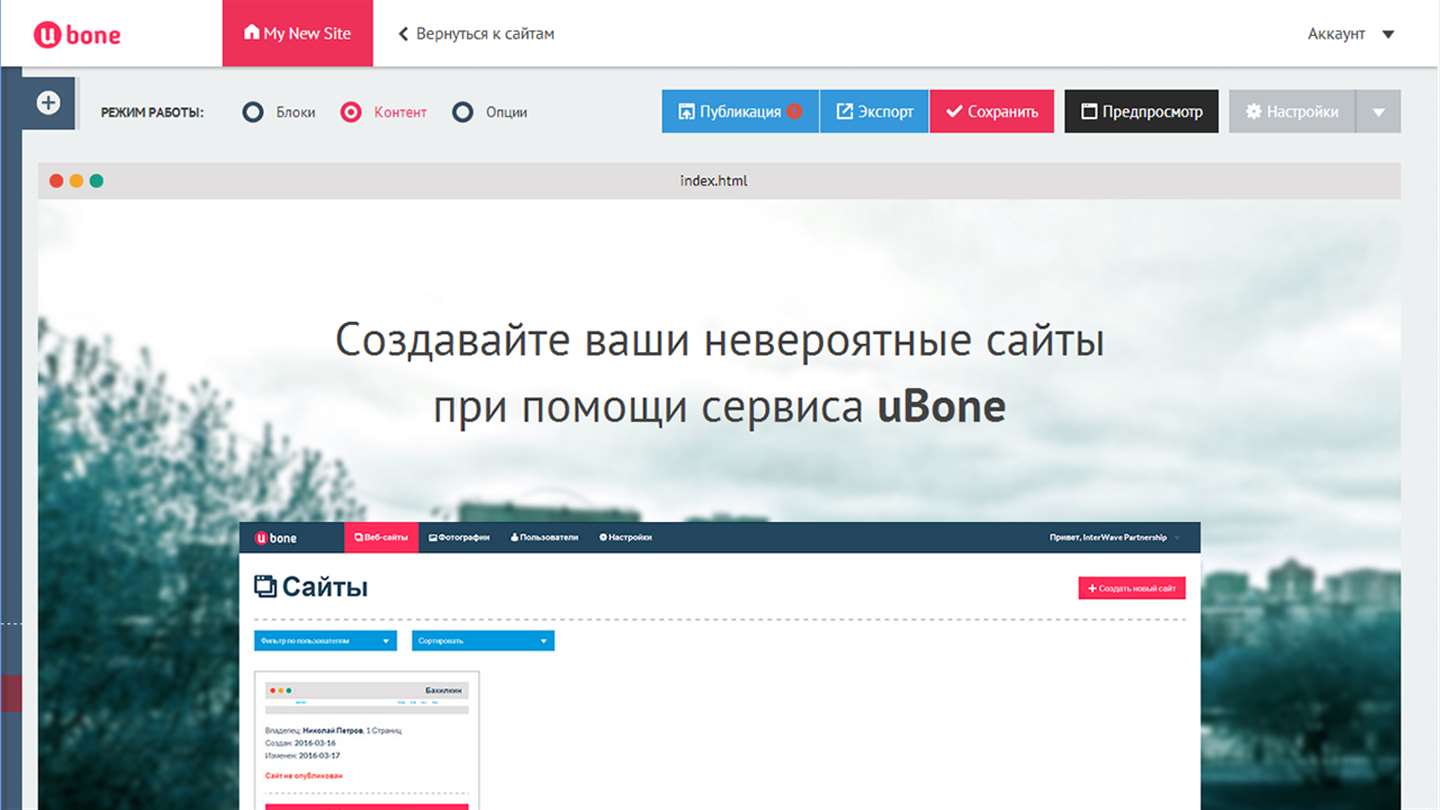1440x810 pixels.
Task: Select the Контент work mode
Action: [x=383, y=112]
